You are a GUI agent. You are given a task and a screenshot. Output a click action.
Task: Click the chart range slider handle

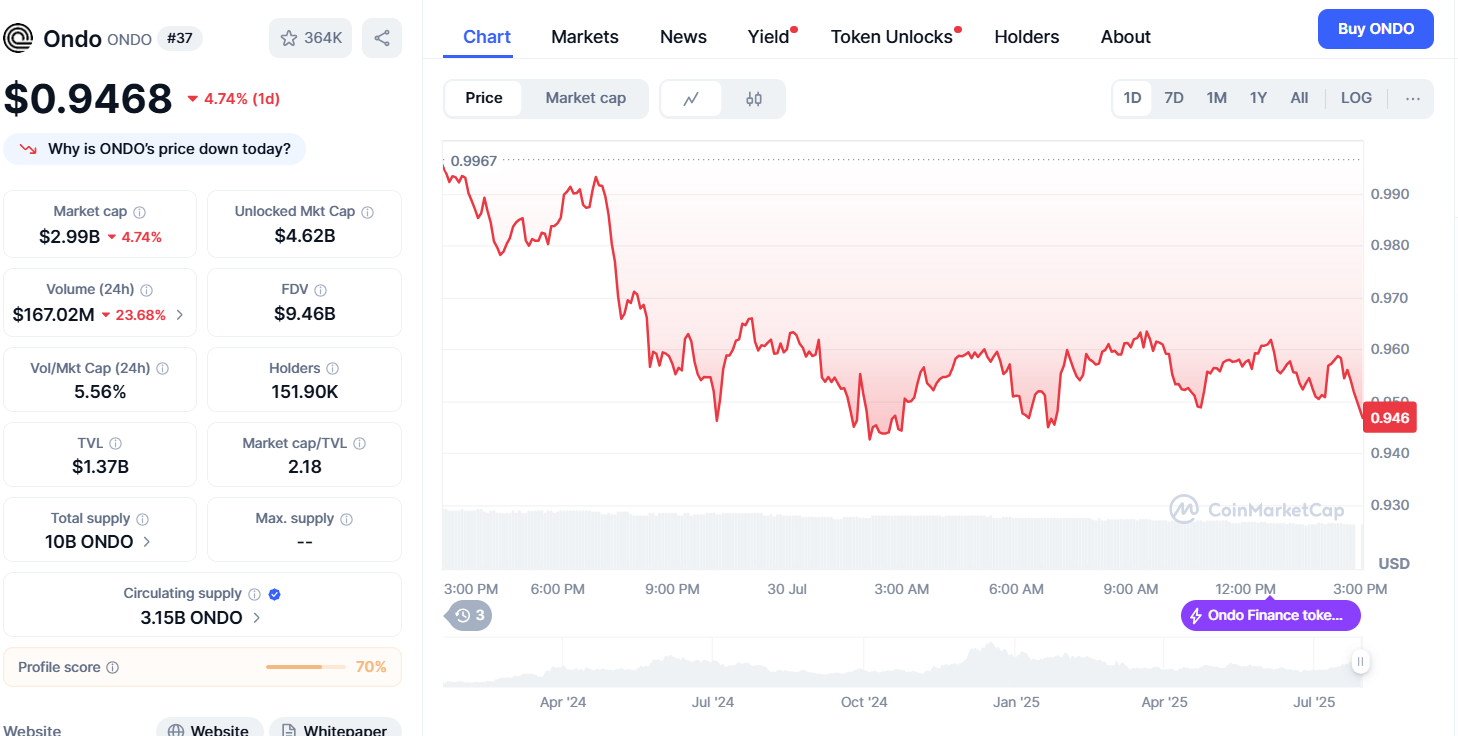[1360, 662]
